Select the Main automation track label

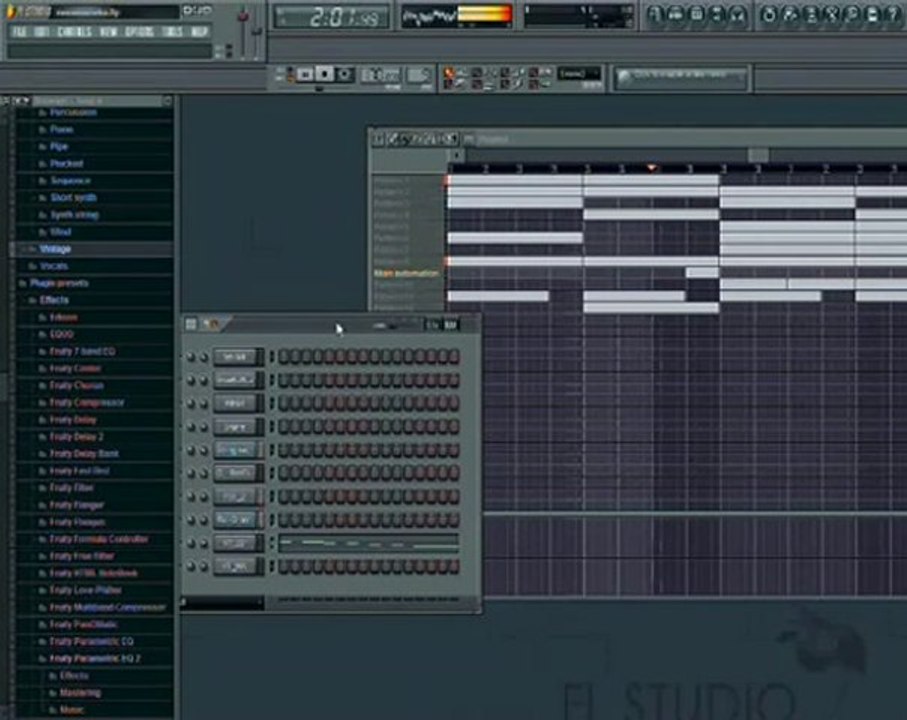[406, 273]
